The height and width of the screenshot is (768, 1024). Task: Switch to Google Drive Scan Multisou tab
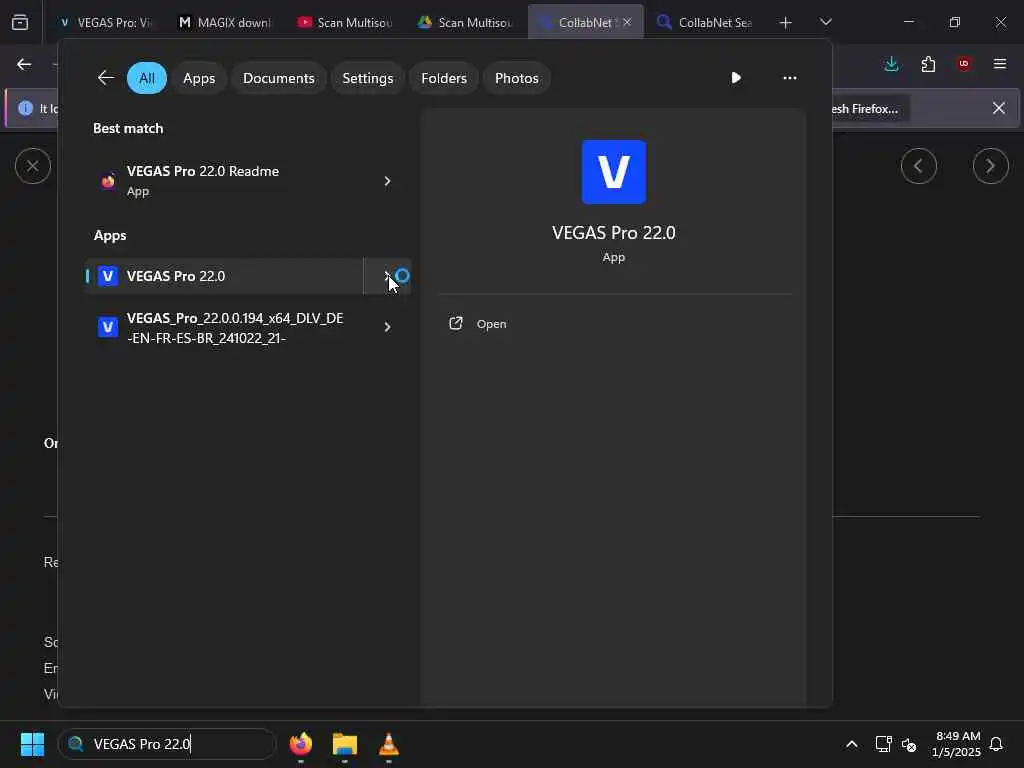click(x=465, y=22)
